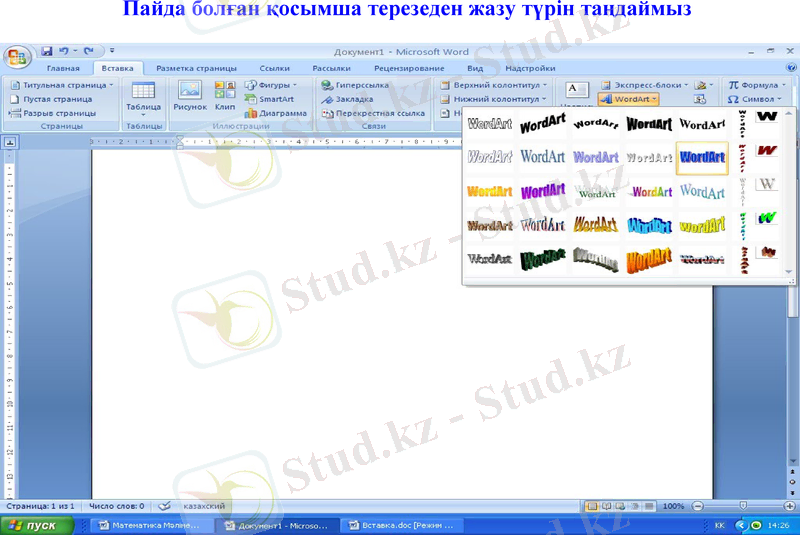Insert picture with Рисунок icon
This screenshot has width=800, height=535.
click(190, 96)
